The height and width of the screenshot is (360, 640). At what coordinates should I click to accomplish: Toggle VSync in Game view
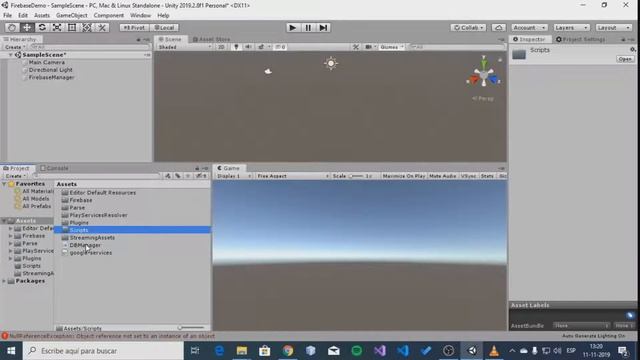point(468,176)
